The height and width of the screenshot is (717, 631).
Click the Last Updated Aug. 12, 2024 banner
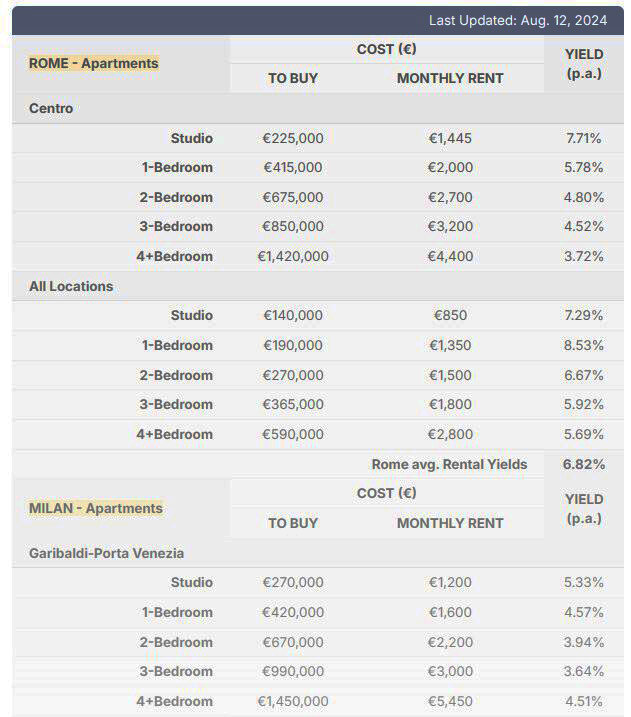click(318, 21)
